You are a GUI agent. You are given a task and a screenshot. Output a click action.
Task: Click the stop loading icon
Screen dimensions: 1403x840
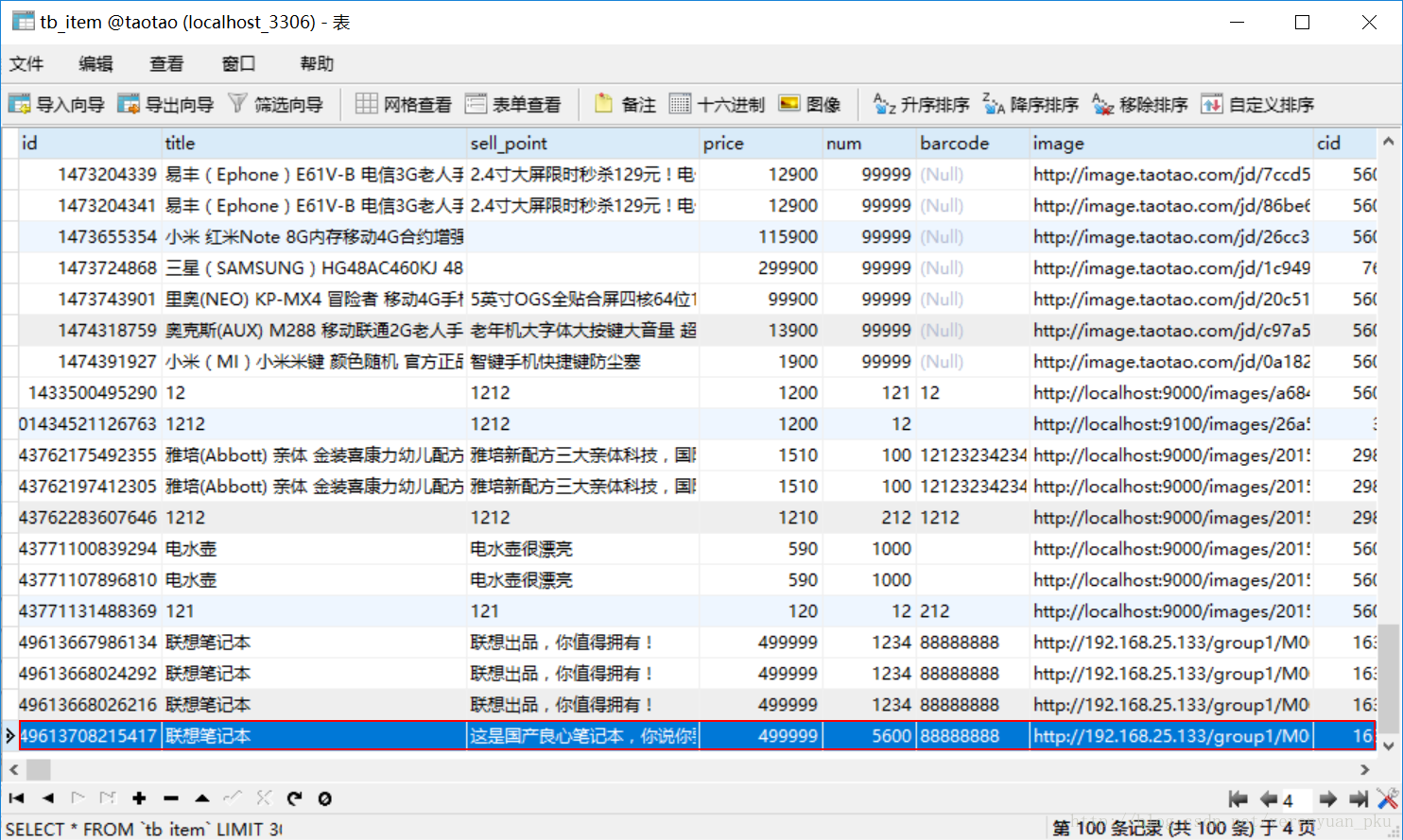pyautogui.click(x=324, y=798)
